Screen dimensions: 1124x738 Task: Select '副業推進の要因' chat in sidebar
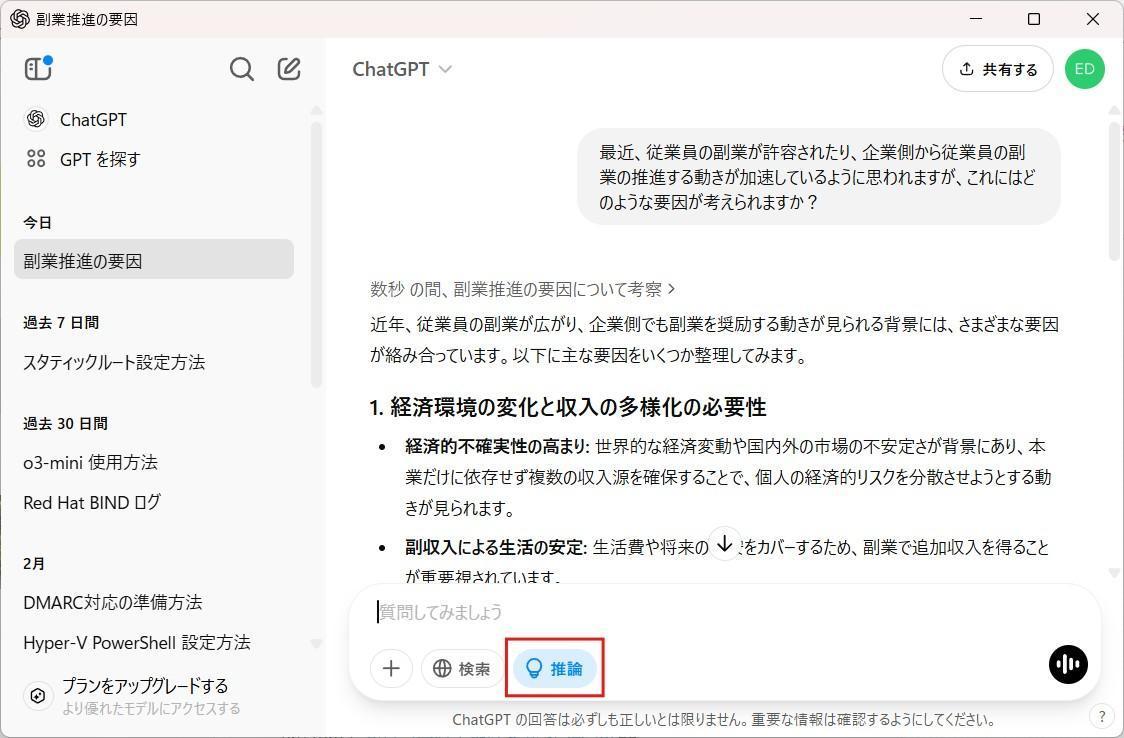click(x=154, y=259)
